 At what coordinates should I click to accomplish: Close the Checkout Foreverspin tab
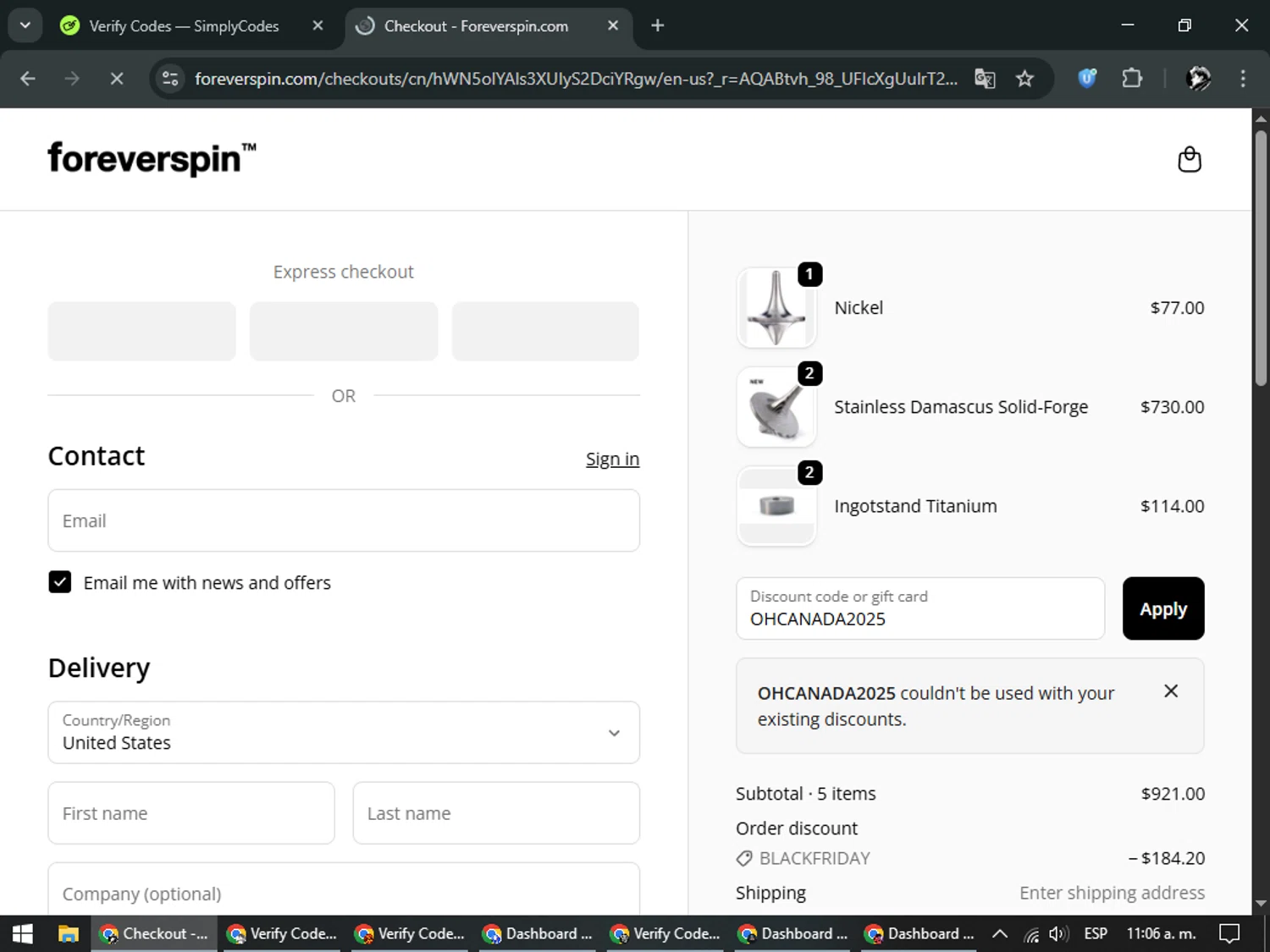[613, 25]
